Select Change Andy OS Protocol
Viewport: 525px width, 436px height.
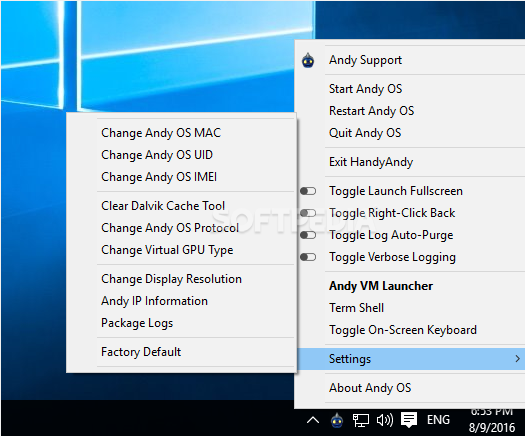[170, 228]
